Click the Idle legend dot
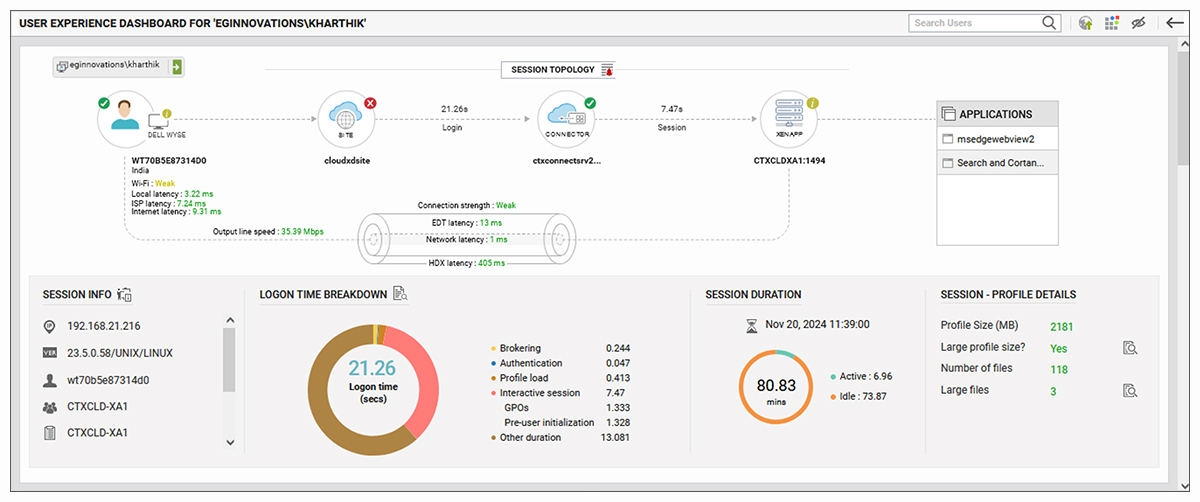The image size is (1200, 502). click(x=833, y=396)
